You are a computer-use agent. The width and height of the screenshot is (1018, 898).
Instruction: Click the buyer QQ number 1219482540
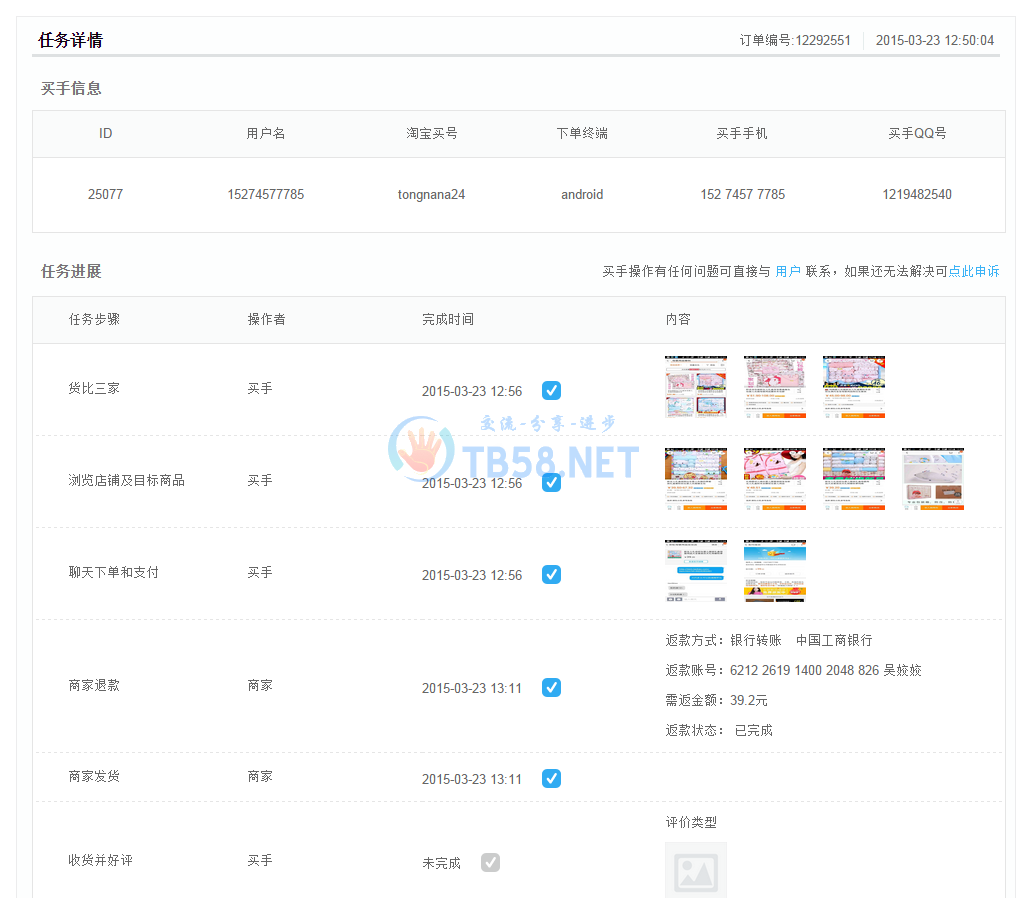(917, 195)
